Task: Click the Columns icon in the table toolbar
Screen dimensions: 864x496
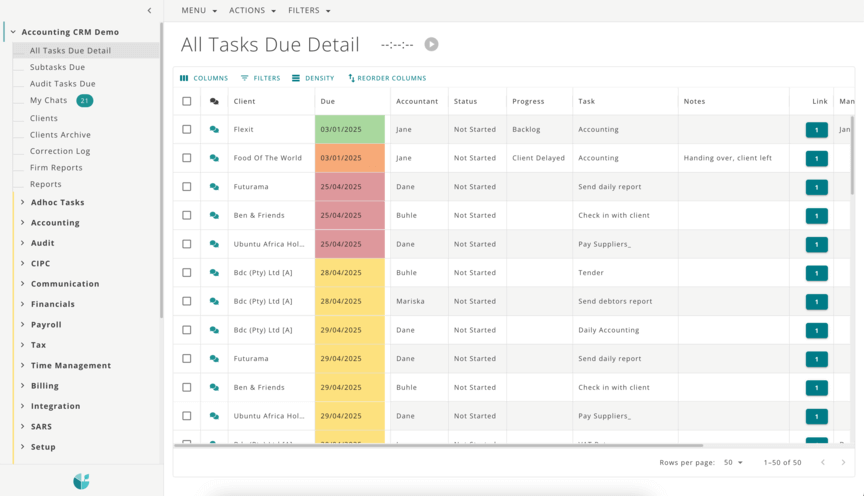Action: 184,78
